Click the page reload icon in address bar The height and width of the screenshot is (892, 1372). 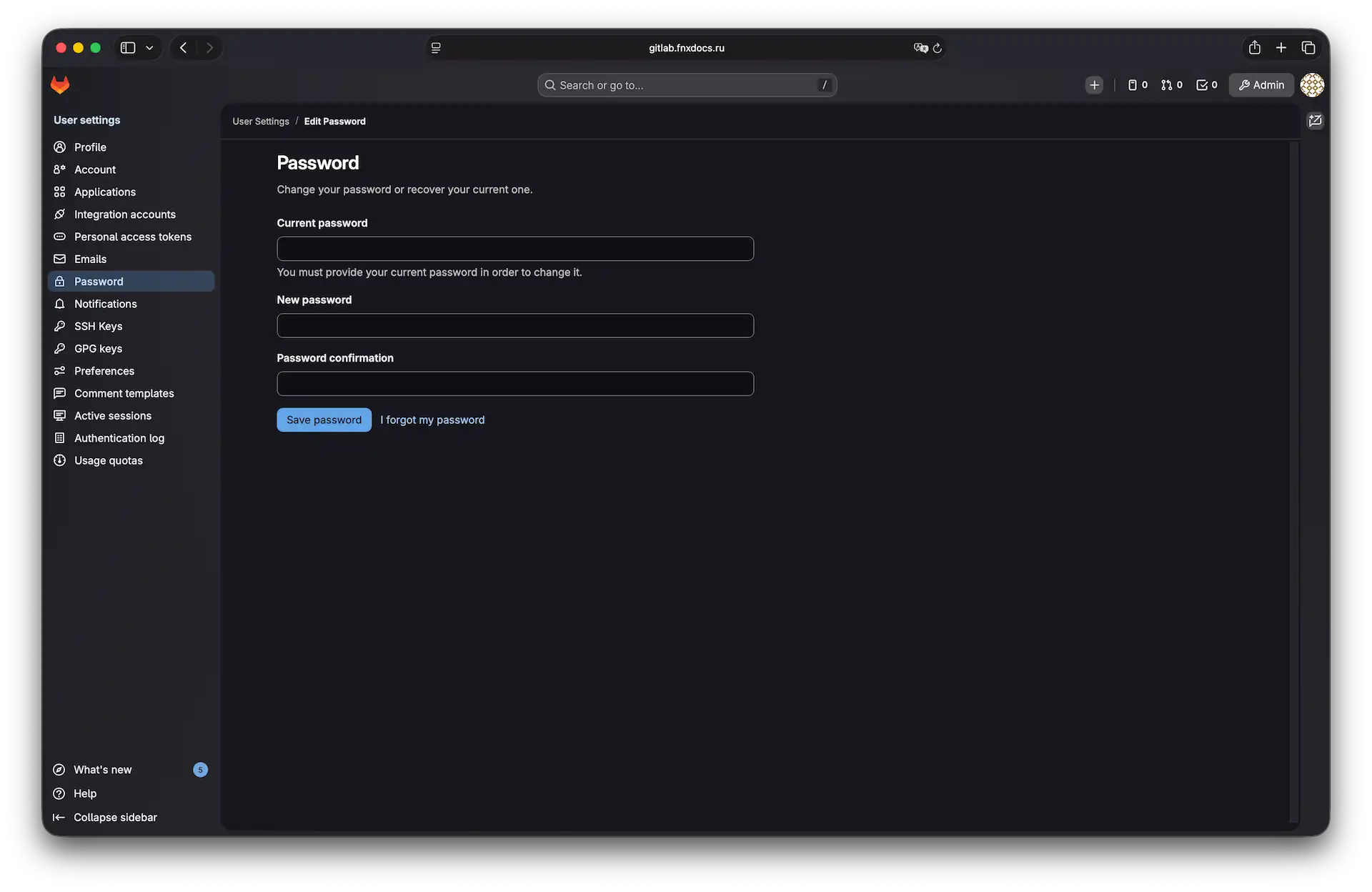click(x=937, y=48)
